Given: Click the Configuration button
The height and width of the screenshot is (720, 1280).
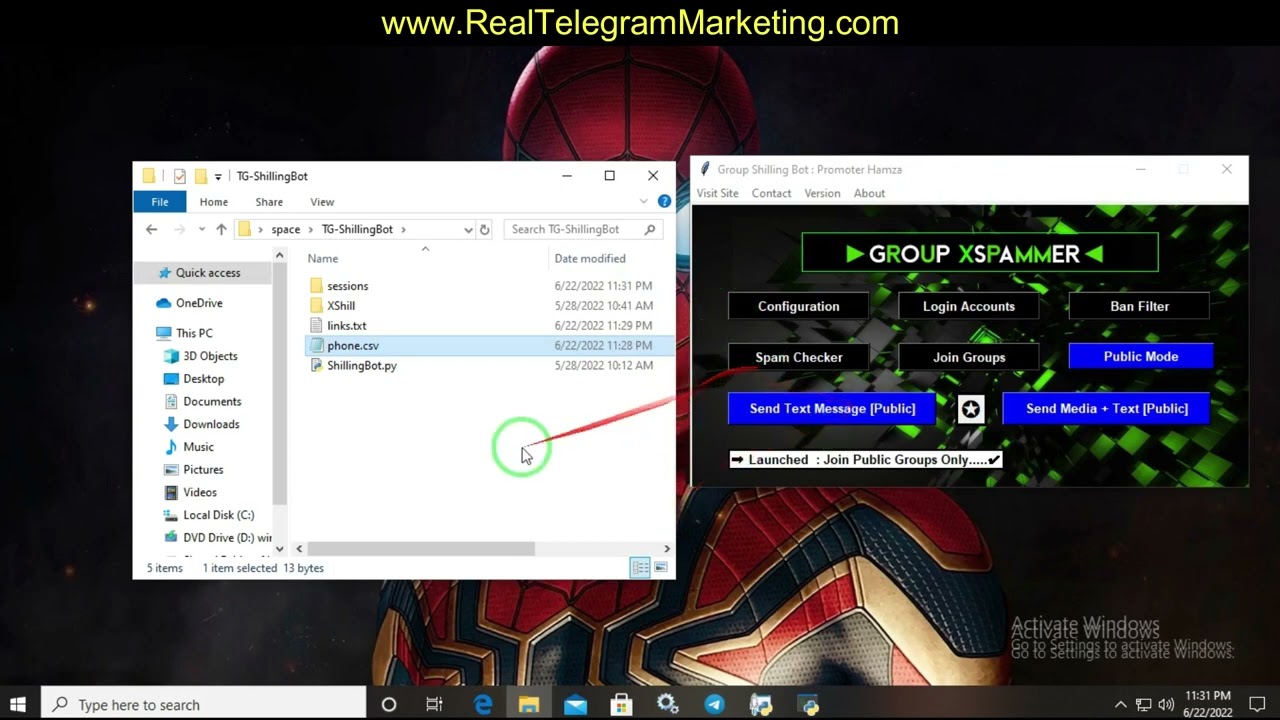Looking at the screenshot, I should (x=798, y=307).
